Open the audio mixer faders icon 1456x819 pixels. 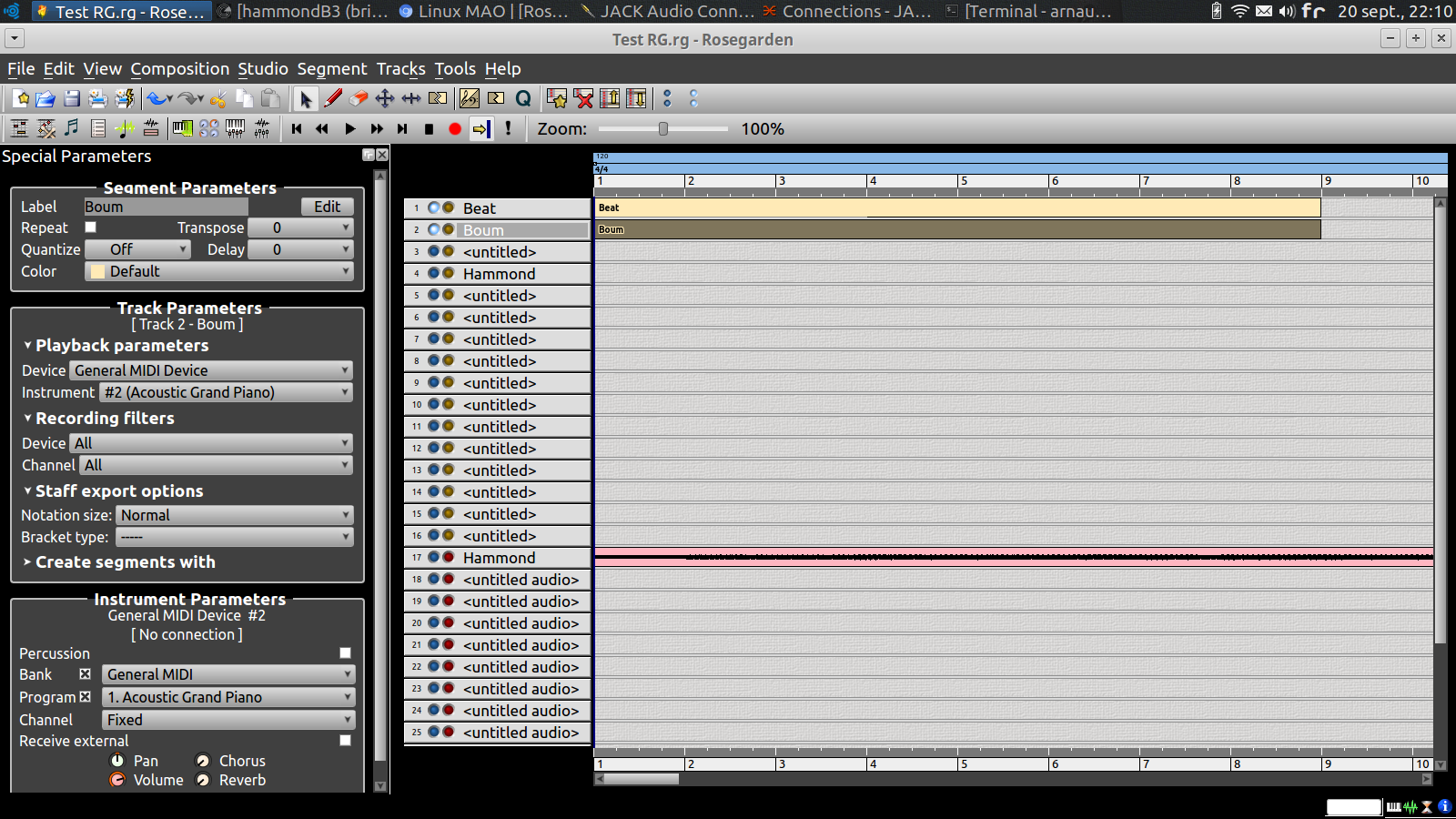click(x=262, y=128)
